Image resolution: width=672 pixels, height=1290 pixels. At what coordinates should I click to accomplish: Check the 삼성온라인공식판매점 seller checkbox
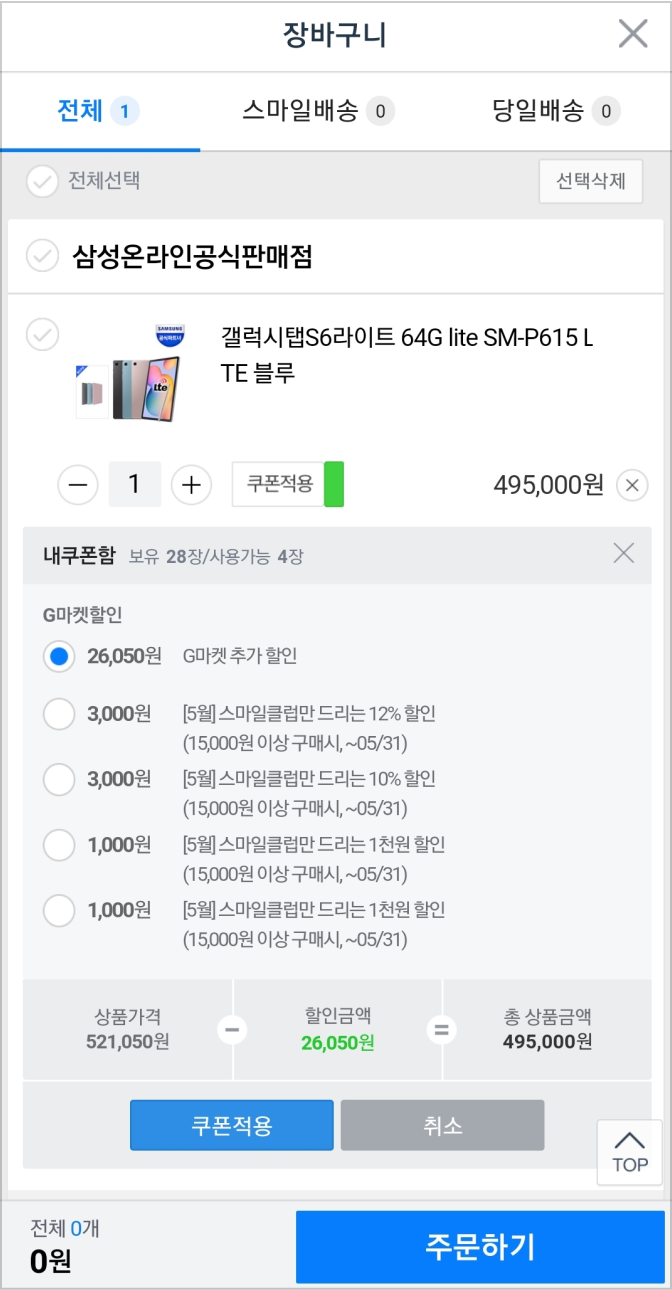pos(42,257)
